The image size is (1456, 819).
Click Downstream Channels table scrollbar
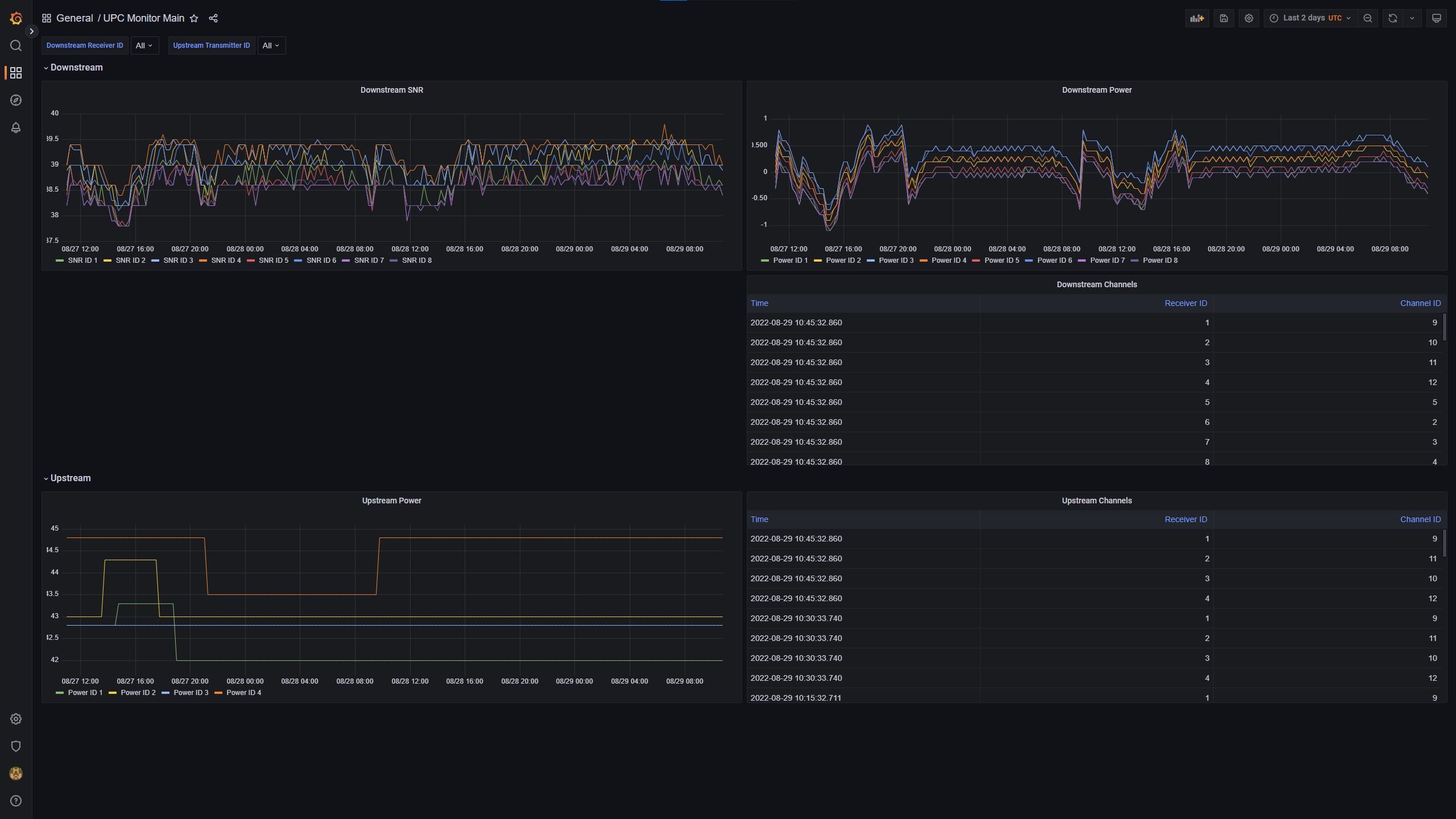(x=1445, y=327)
